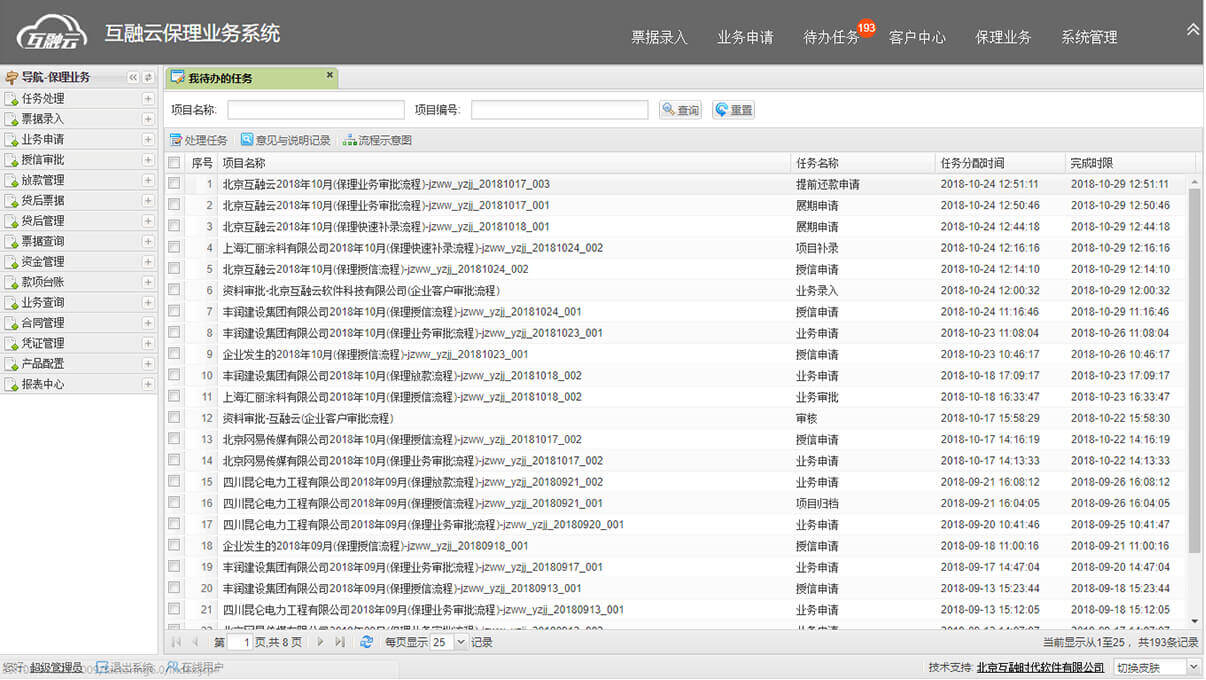Screen dimensions: 1206x680
Task: Open the 每页显示 page size dropdown
Action: point(461,642)
